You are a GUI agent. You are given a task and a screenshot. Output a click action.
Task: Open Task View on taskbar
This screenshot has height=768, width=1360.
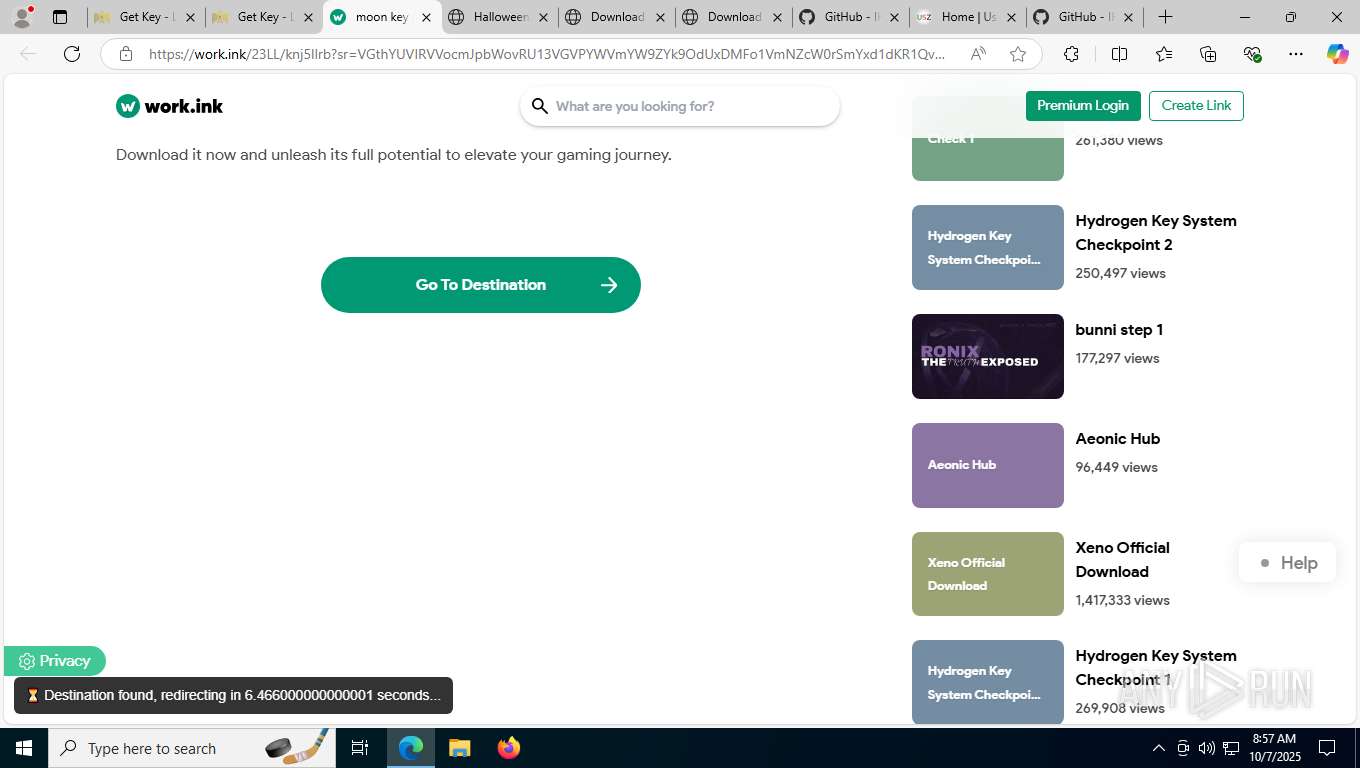pos(360,748)
